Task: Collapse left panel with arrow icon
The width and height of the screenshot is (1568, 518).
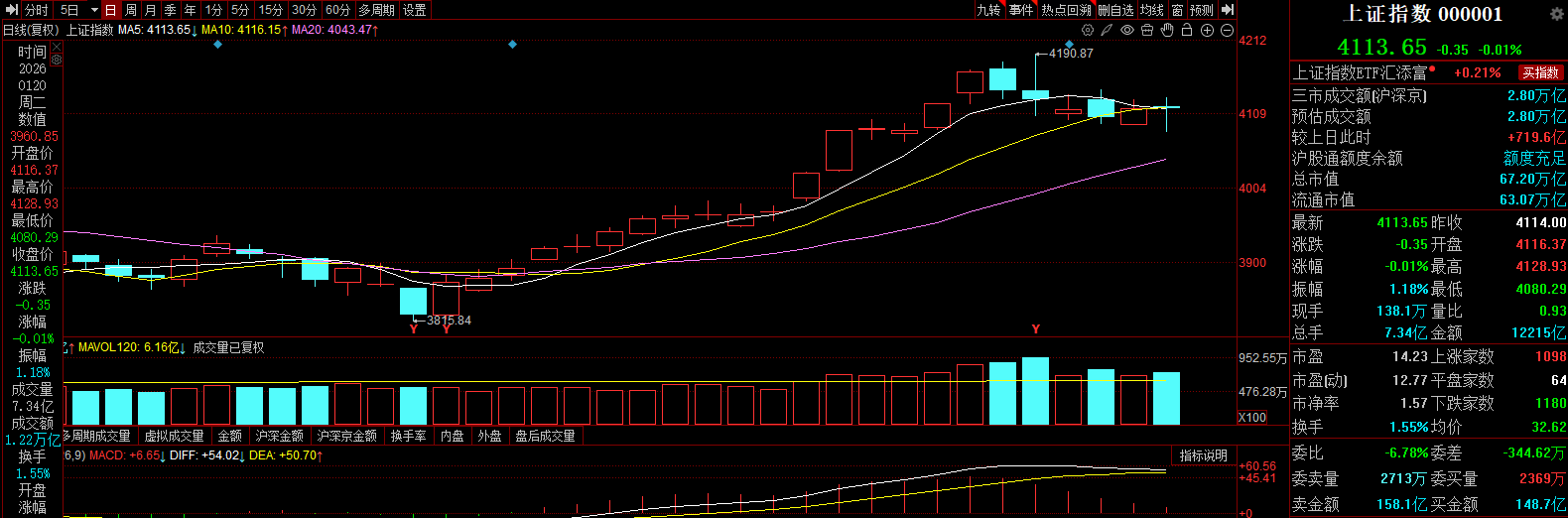Action: (12, 10)
